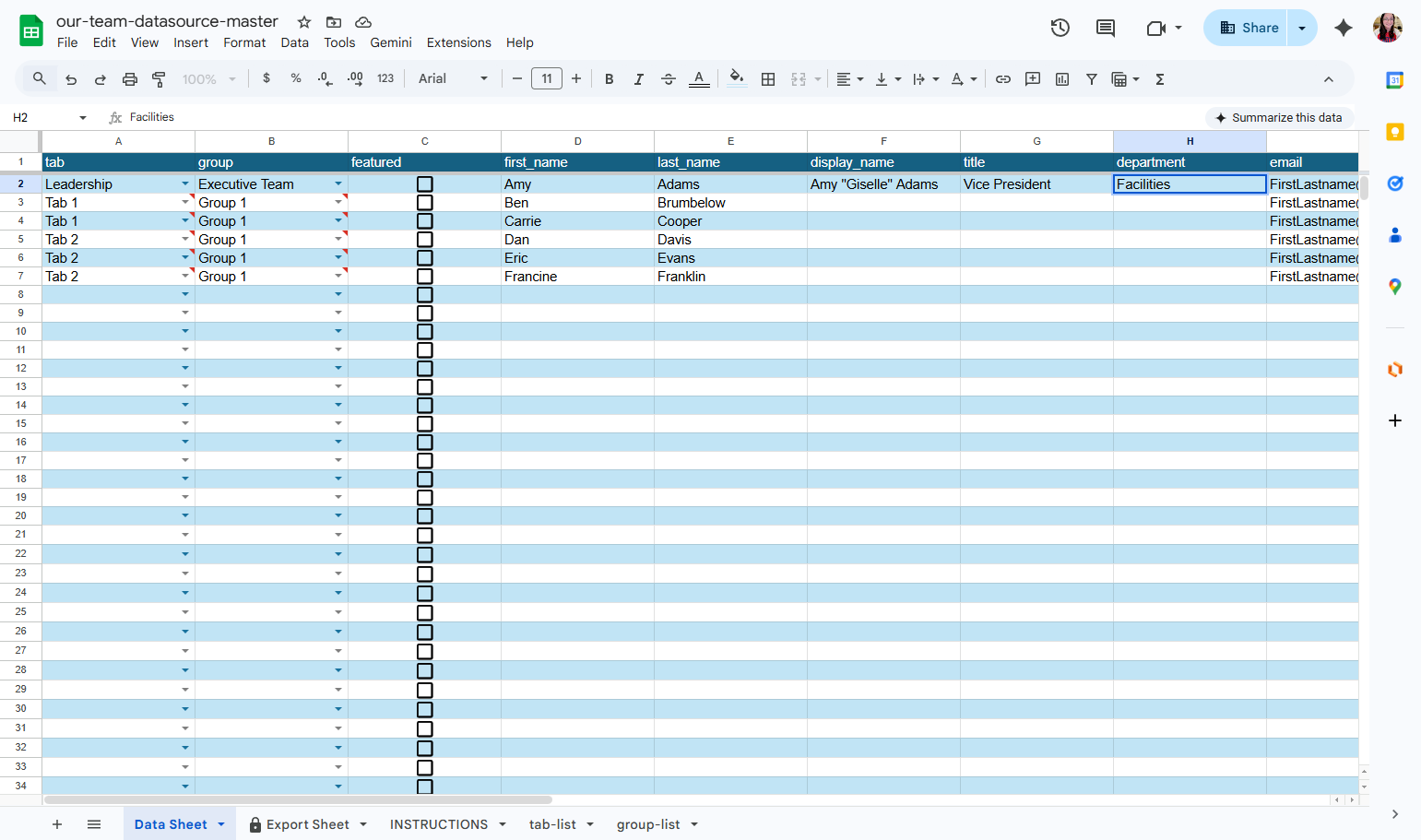Click Summarize this data button
Screen dimensions: 1421x840
pos(1279,118)
